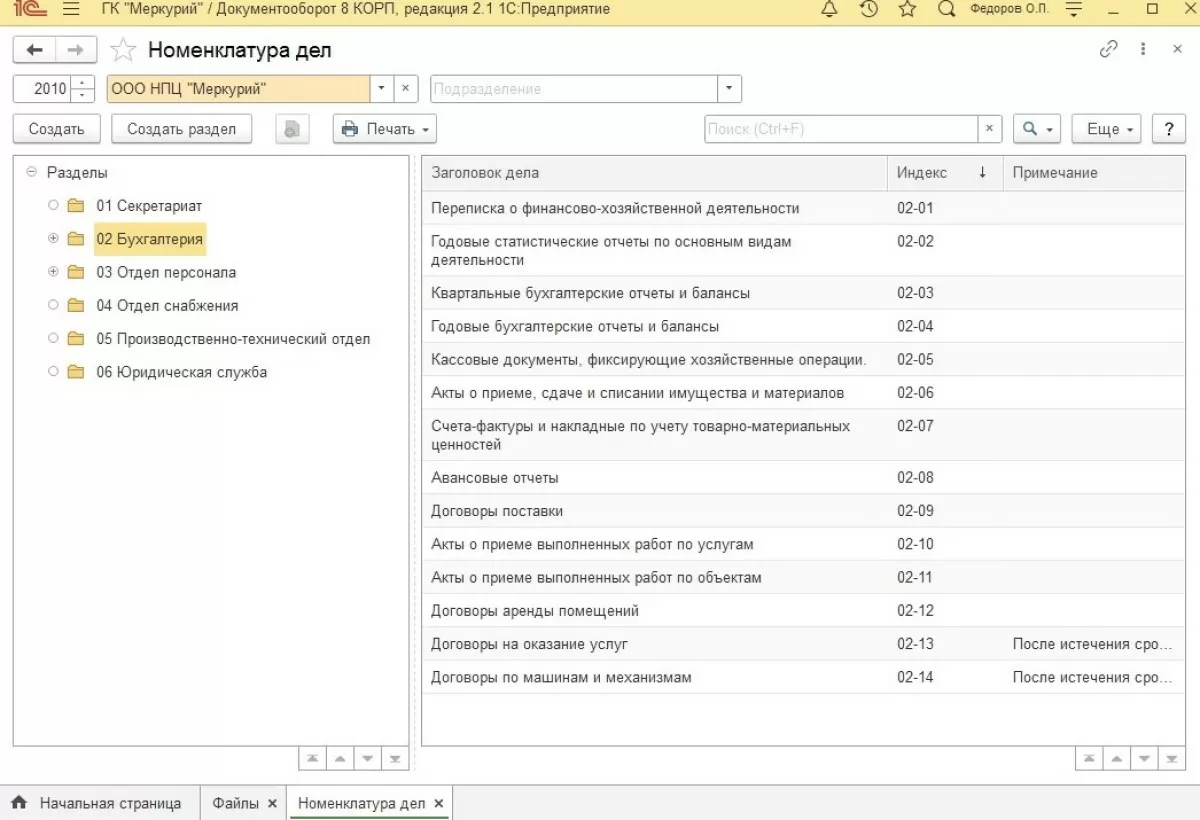Open the favorites star in the title bar
Viewport: 1200px width, 820px height.
tap(907, 10)
